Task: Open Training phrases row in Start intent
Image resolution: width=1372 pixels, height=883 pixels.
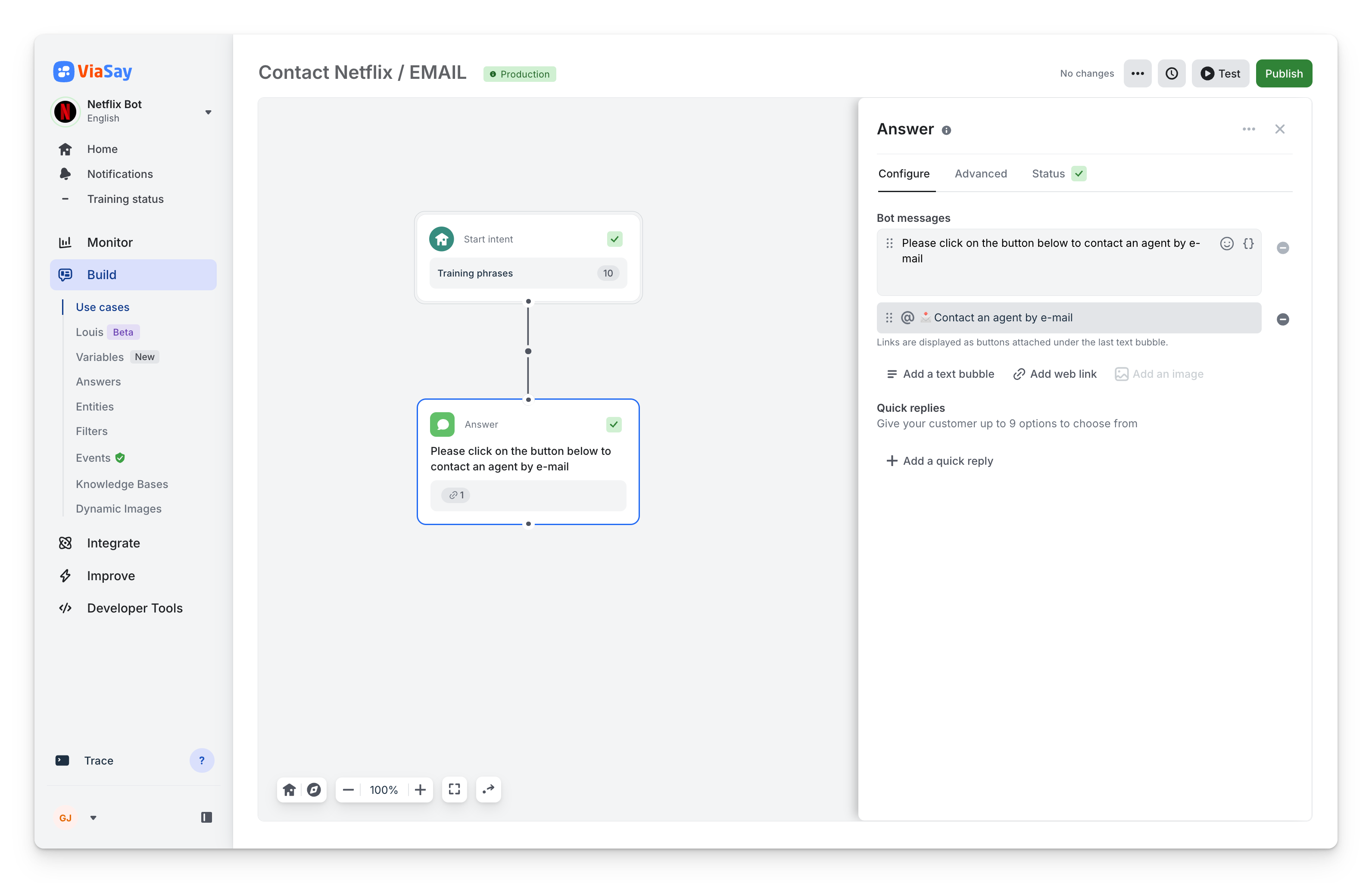Action: (x=528, y=273)
